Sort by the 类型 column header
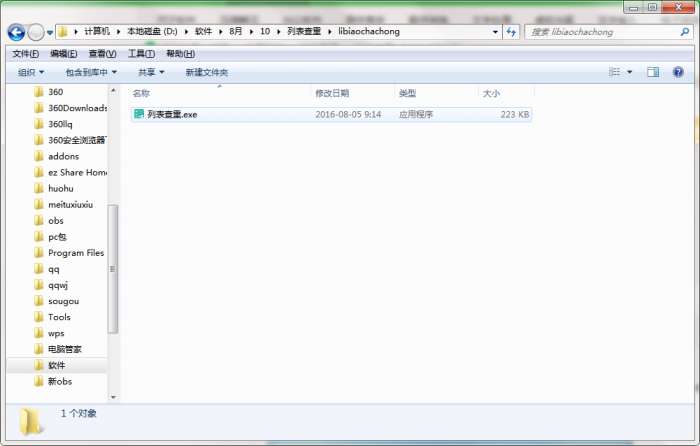Screen dimensions: 700x446 pyautogui.click(x=407, y=93)
